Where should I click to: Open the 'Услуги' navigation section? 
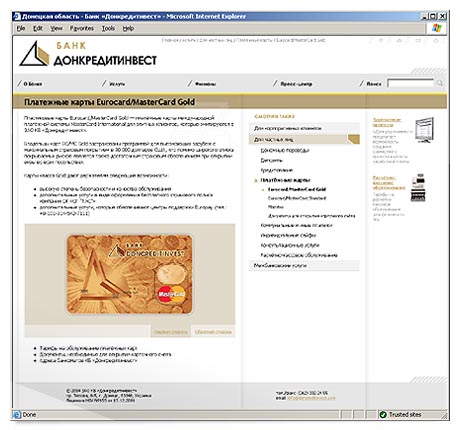(117, 84)
